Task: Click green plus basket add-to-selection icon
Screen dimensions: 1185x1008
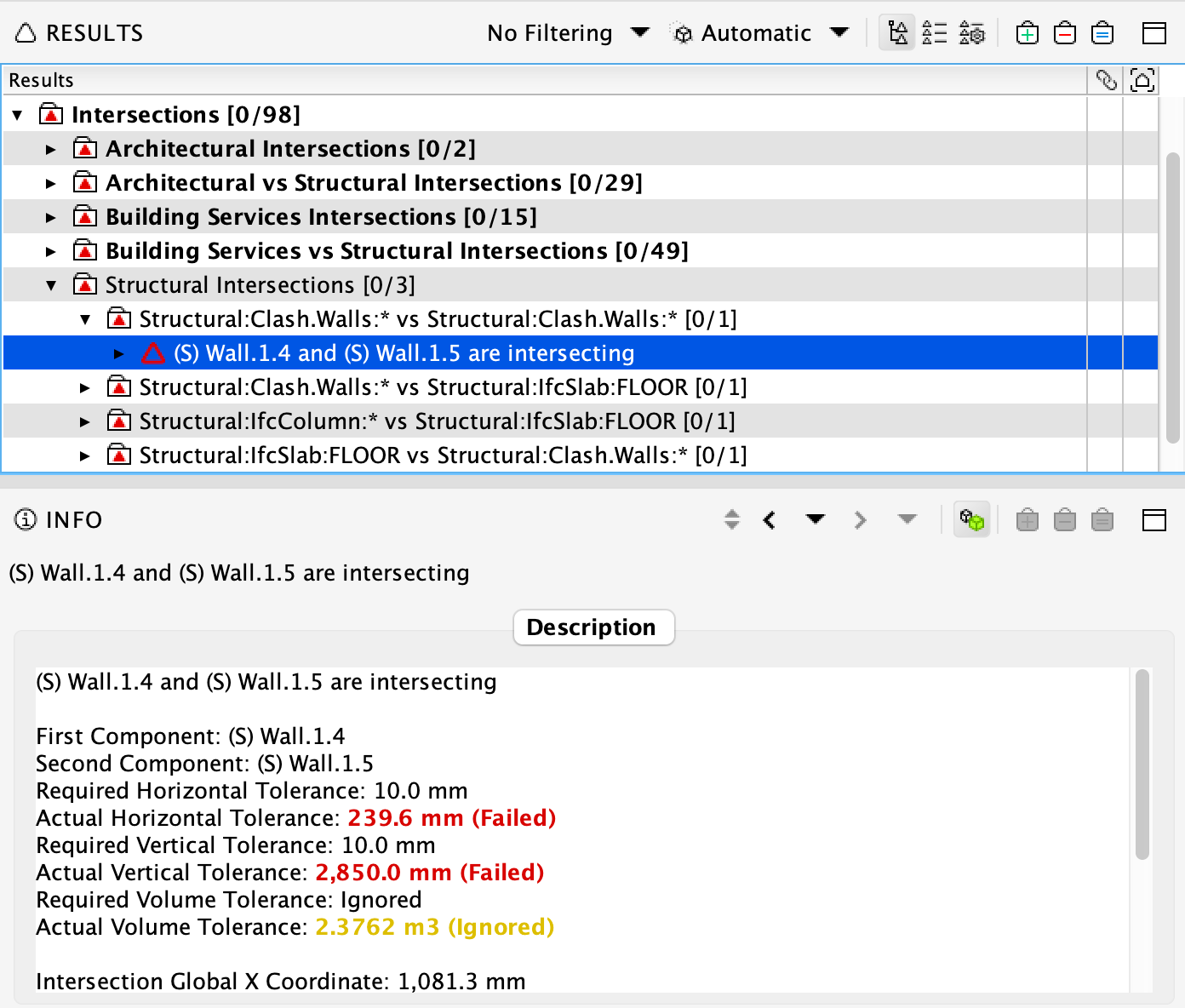Action: pyautogui.click(x=1028, y=33)
